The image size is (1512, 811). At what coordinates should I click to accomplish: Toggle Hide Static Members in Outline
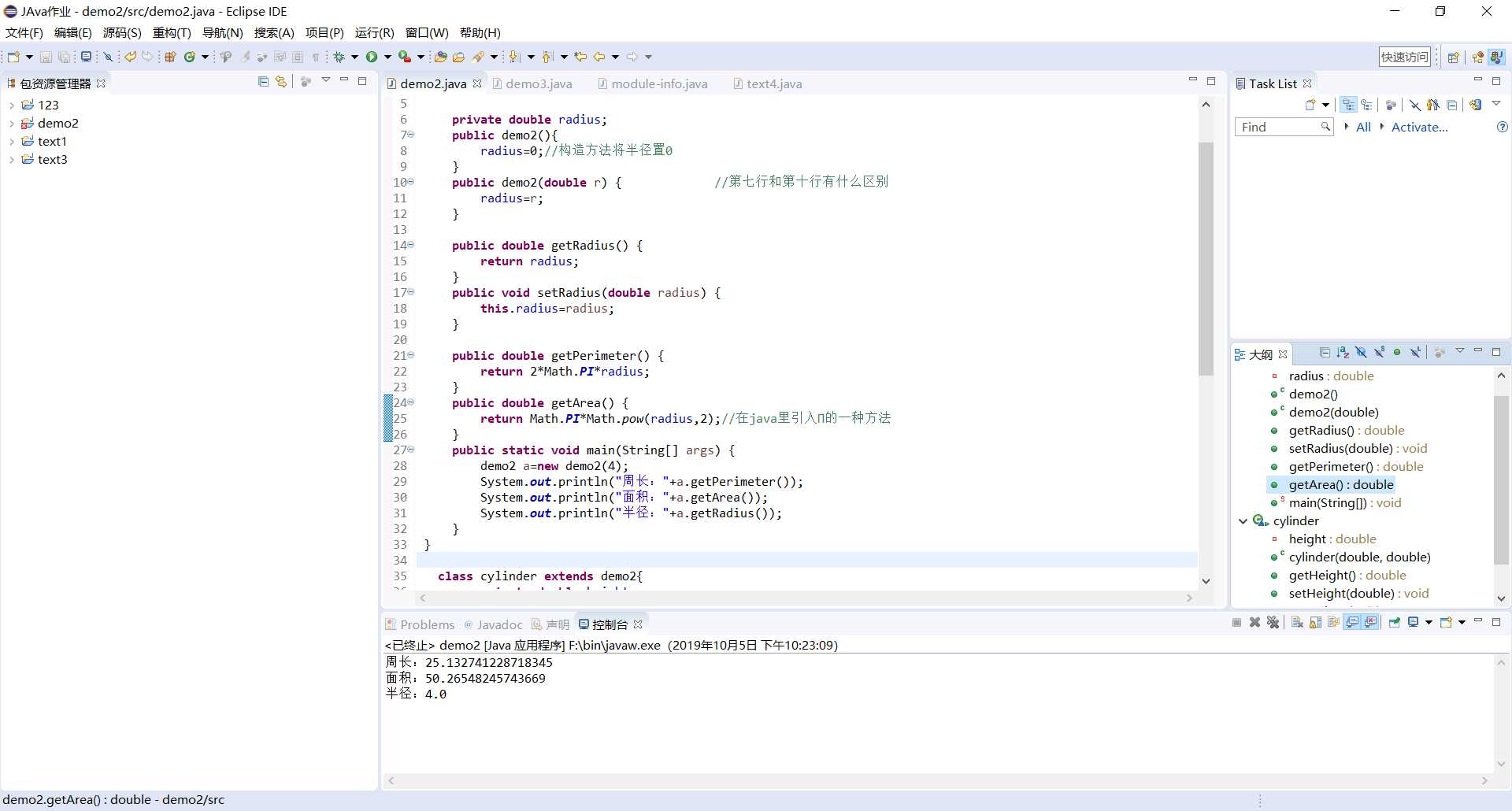coord(1379,353)
